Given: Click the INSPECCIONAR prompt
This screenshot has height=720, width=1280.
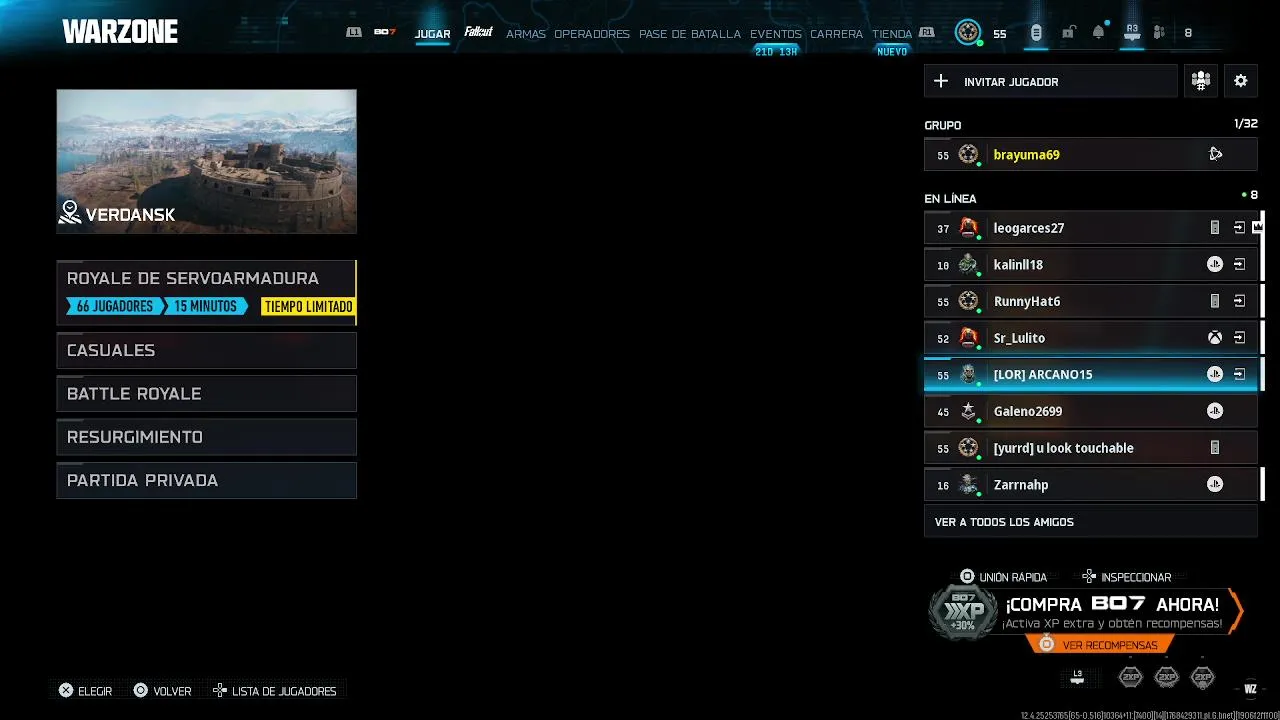Looking at the screenshot, I should tap(1126, 577).
